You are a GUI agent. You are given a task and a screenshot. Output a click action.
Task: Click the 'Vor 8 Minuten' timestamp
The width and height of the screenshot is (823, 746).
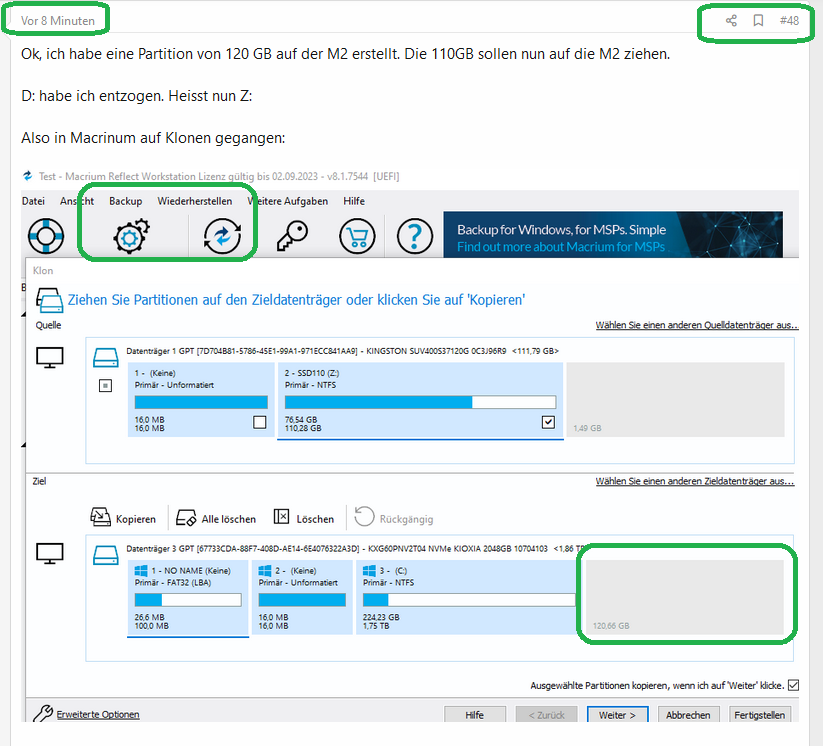[x=58, y=20]
